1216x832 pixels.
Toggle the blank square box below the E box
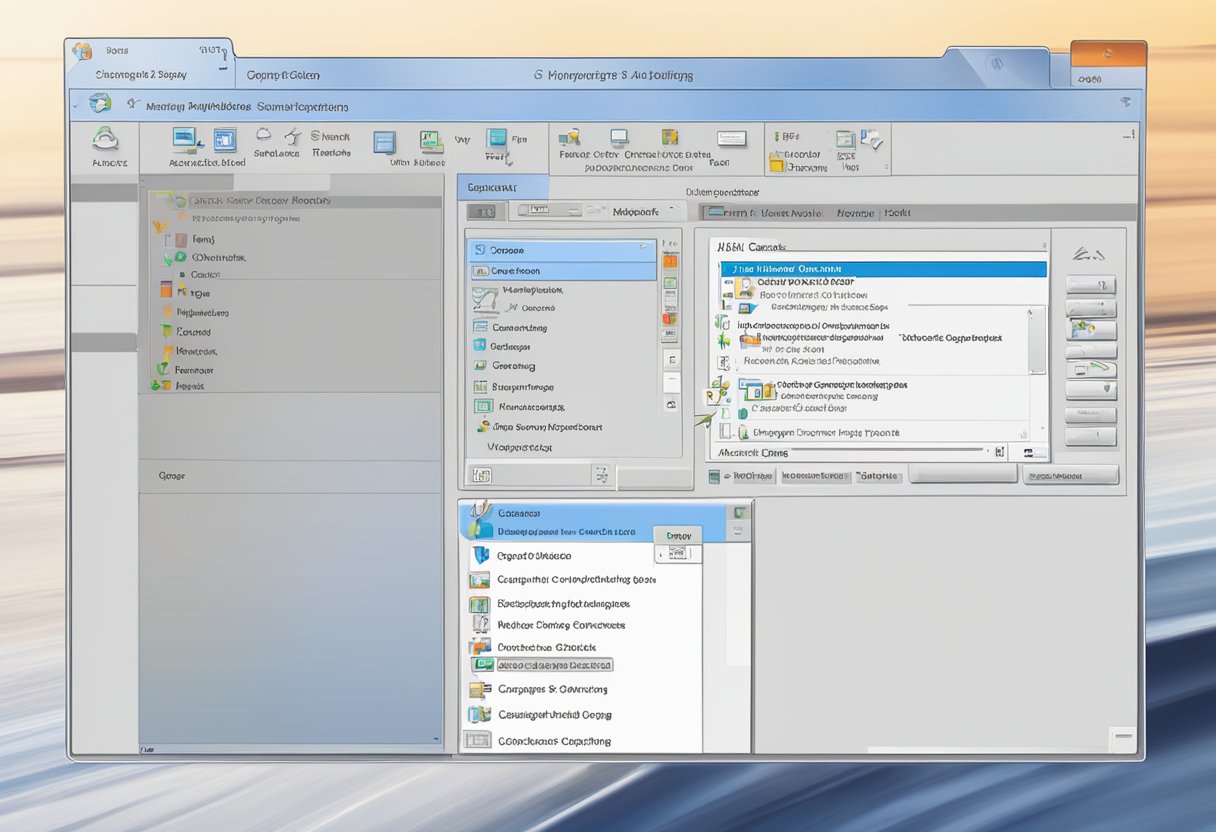[671, 381]
